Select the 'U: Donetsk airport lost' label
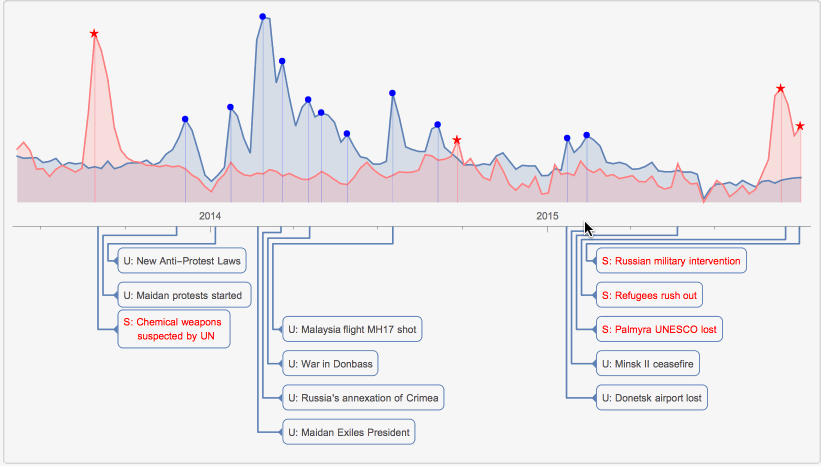Viewport: 821px width, 466px height. [652, 398]
